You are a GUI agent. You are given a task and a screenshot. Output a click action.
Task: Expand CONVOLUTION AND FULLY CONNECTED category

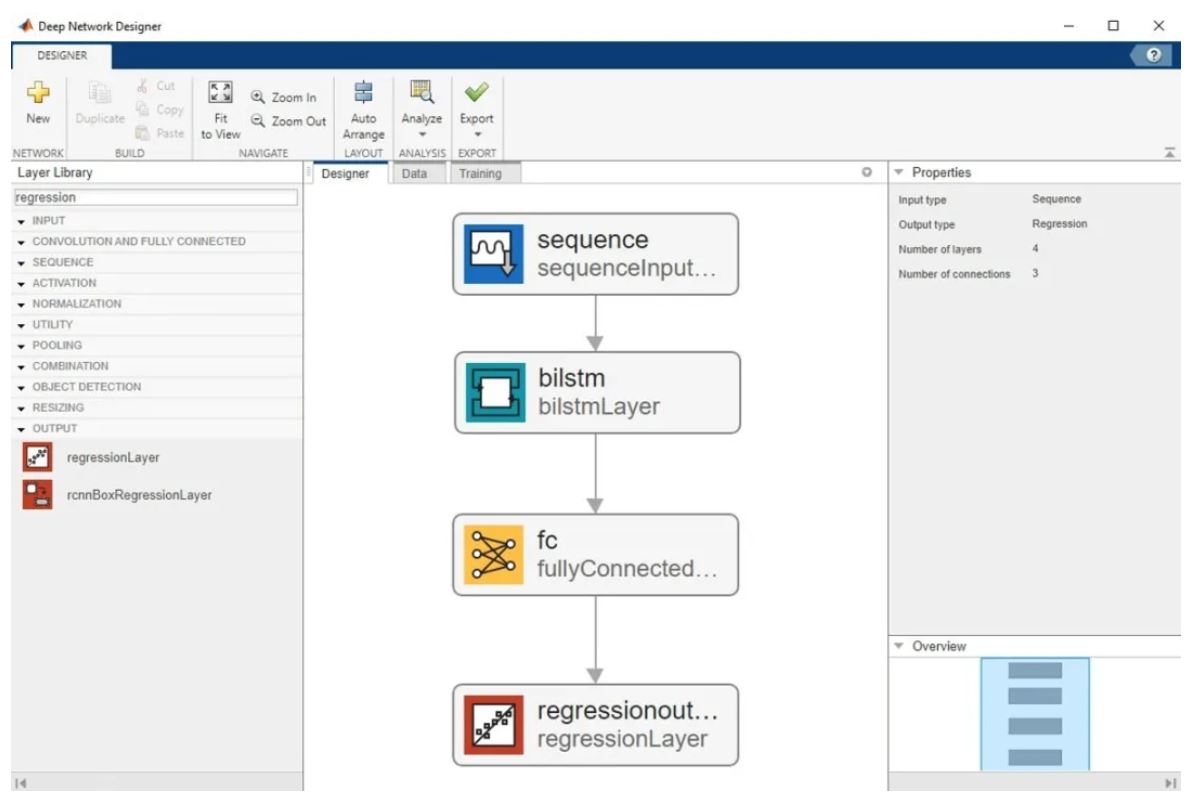(x=21, y=242)
